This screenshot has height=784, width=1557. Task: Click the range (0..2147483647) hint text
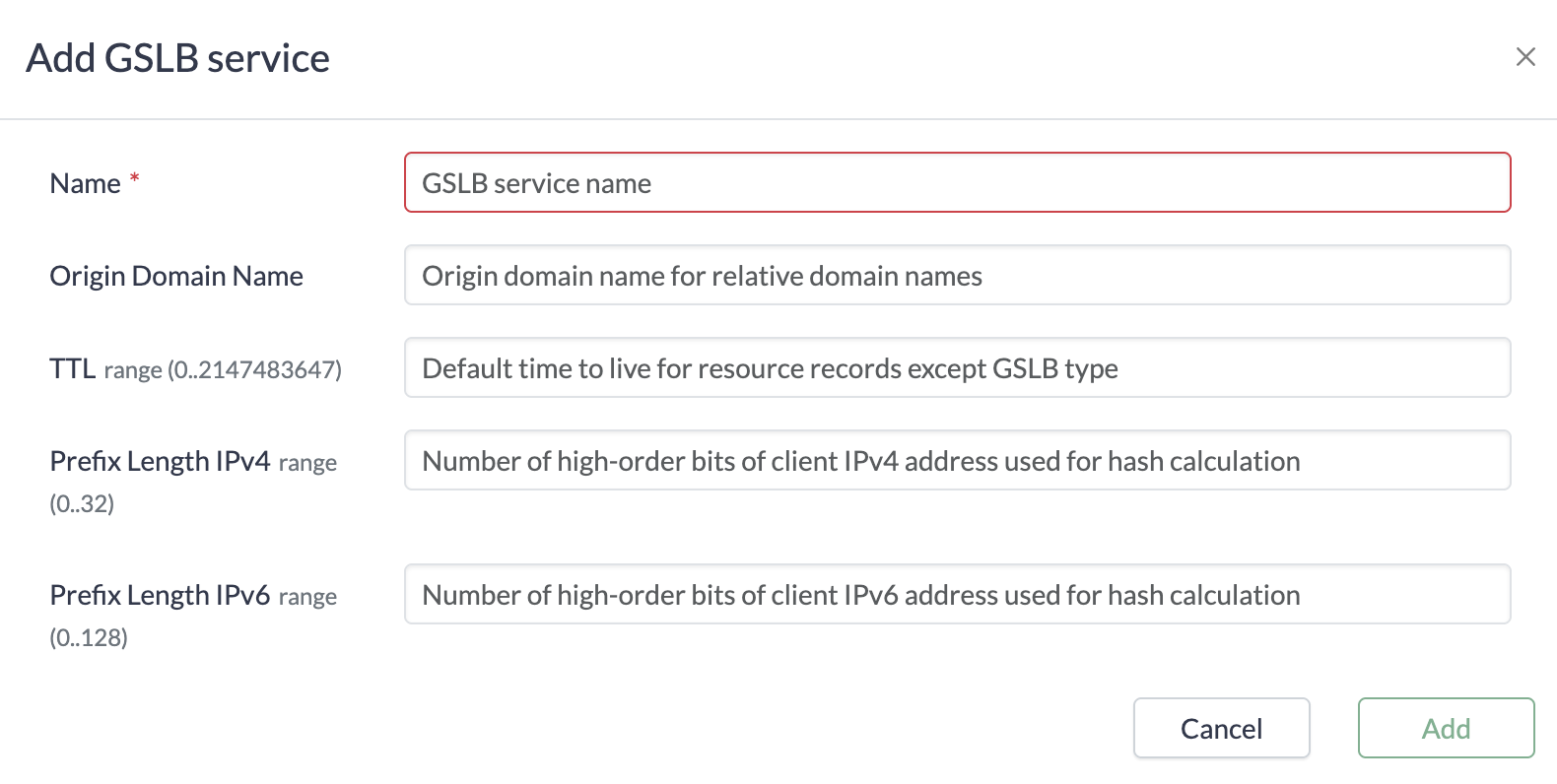coord(222,369)
